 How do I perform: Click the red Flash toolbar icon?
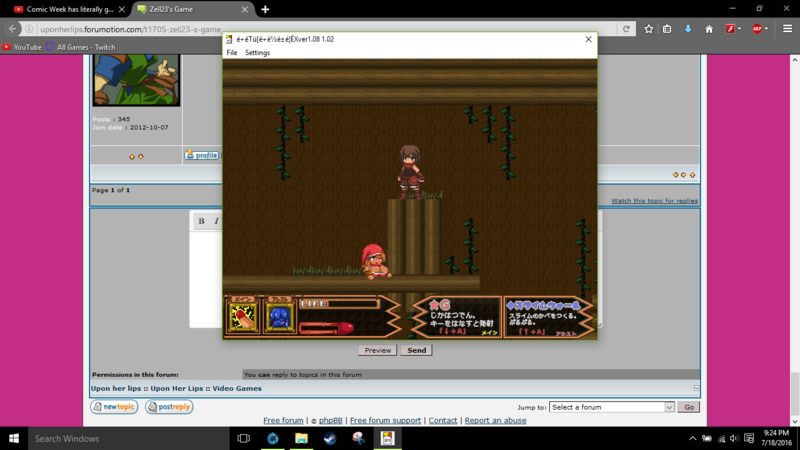click(x=731, y=29)
